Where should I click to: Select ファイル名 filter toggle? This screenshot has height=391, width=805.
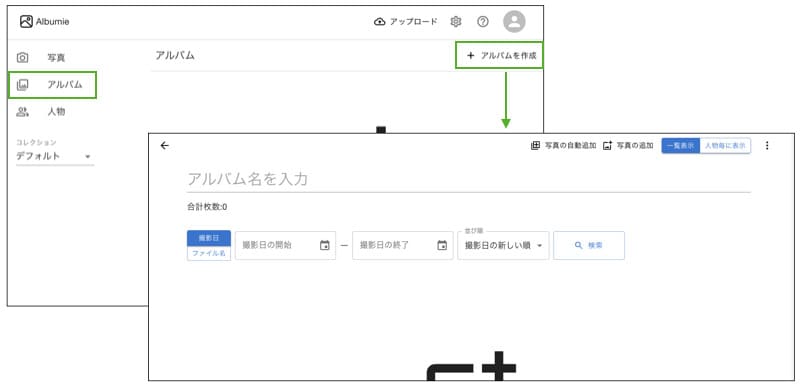209,253
